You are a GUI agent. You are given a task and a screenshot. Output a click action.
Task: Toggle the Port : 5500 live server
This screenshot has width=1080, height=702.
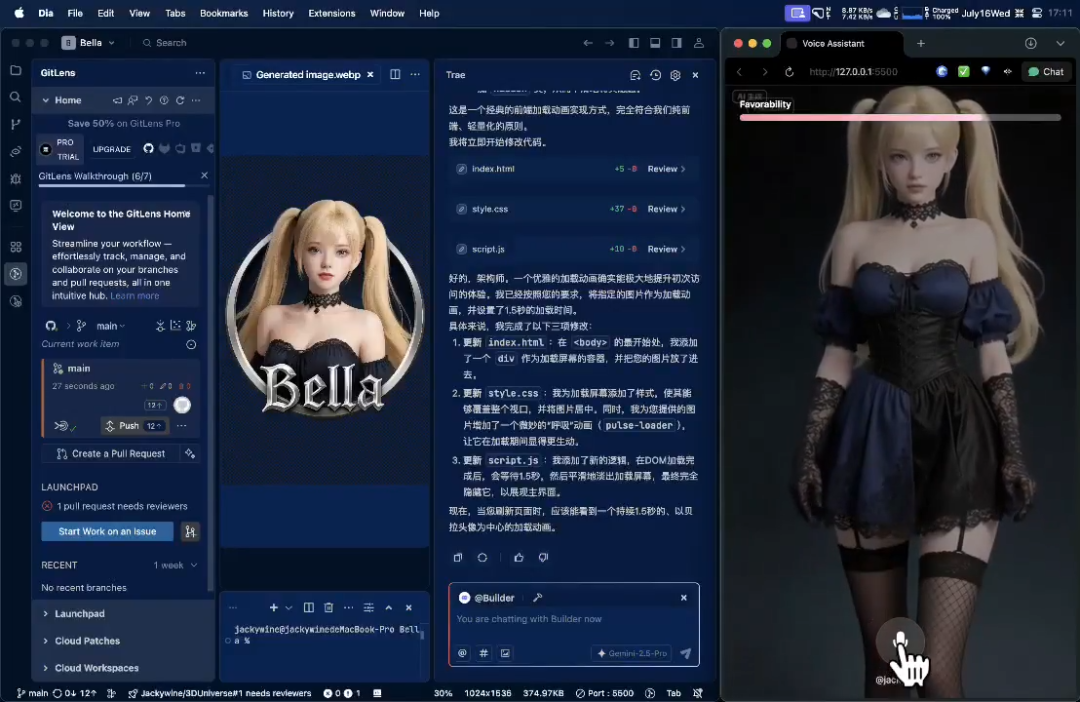(604, 693)
